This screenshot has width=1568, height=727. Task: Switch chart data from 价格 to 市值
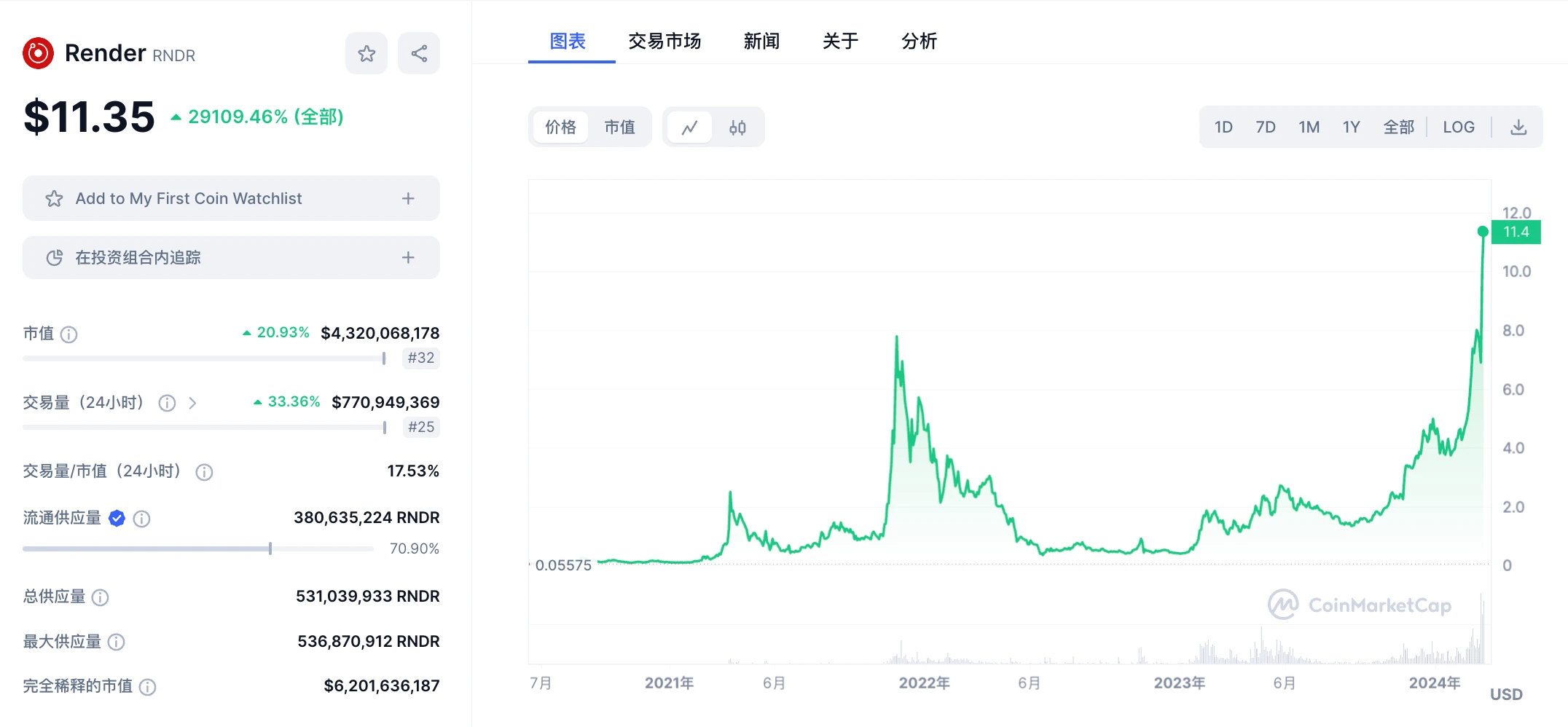click(619, 126)
